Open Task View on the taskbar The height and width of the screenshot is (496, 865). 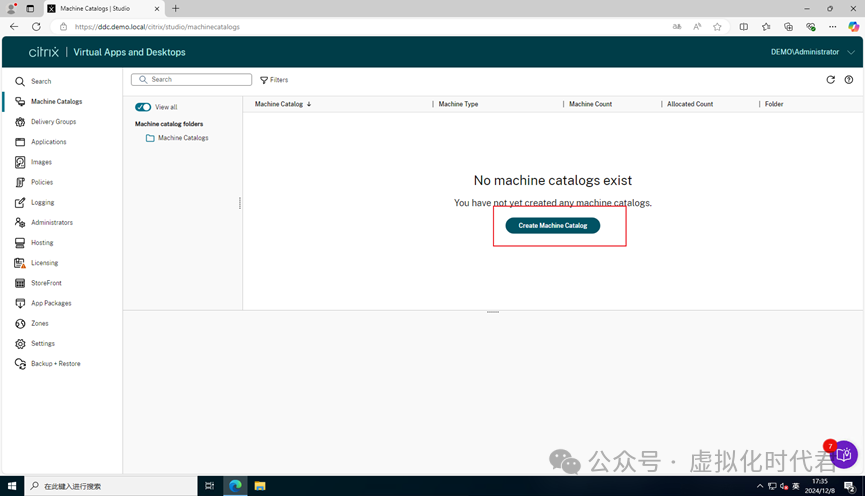[210, 486]
